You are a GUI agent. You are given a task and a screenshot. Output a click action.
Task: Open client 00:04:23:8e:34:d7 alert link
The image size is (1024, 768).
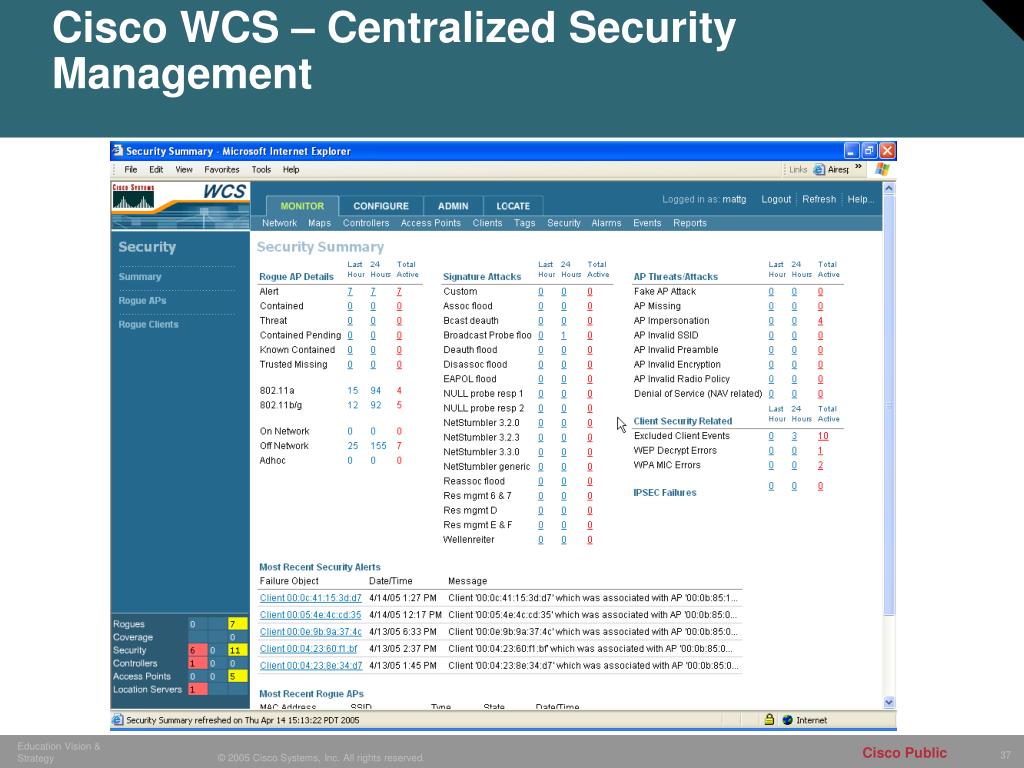310,665
